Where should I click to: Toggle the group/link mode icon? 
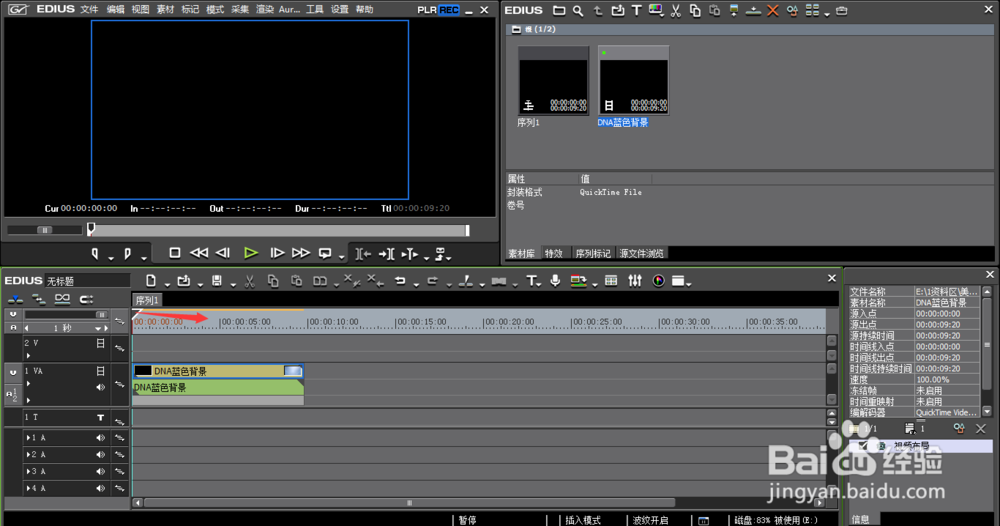pos(62,299)
